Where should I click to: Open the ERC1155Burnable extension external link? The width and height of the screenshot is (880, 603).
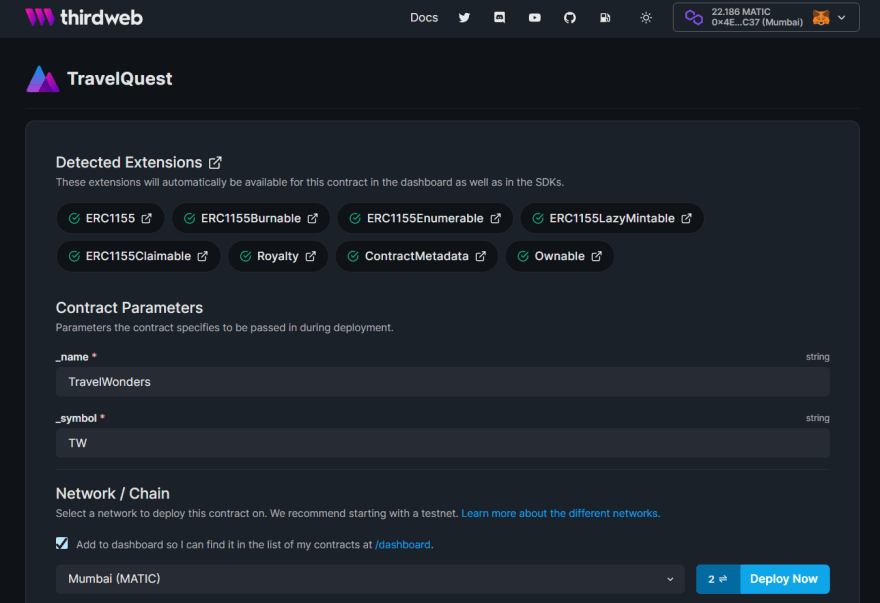coord(312,218)
